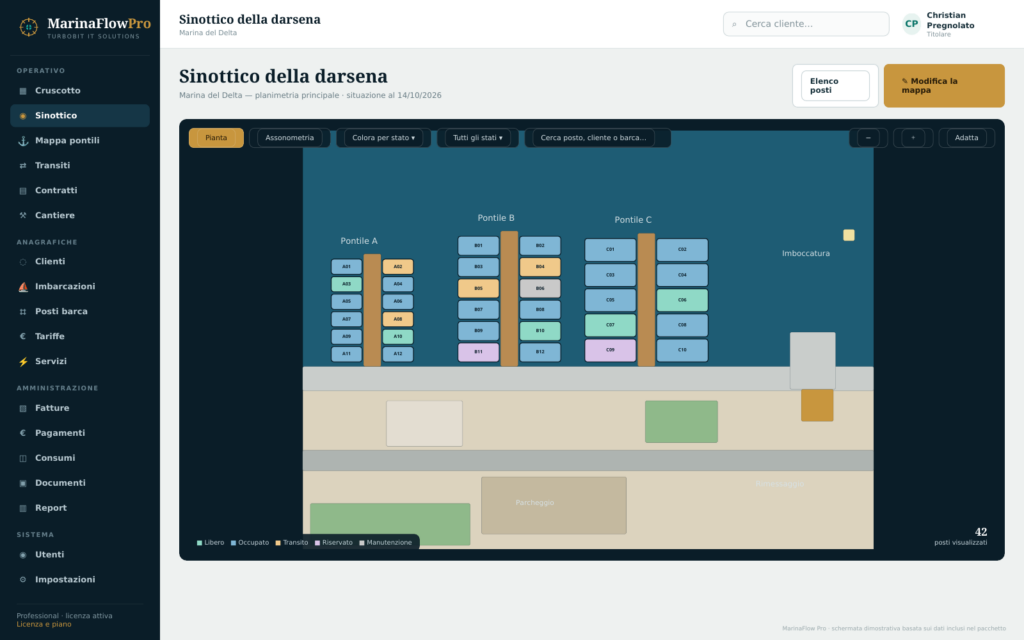Select Sinottico in the sidebar
The height and width of the screenshot is (640, 1024).
tap(80, 116)
